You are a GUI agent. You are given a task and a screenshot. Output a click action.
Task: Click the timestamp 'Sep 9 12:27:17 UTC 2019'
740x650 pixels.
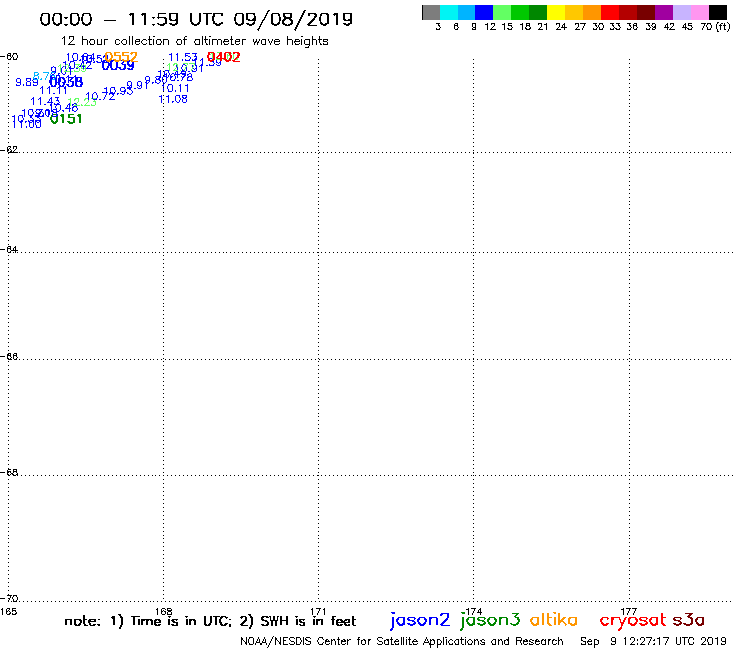pyautogui.click(x=653, y=641)
